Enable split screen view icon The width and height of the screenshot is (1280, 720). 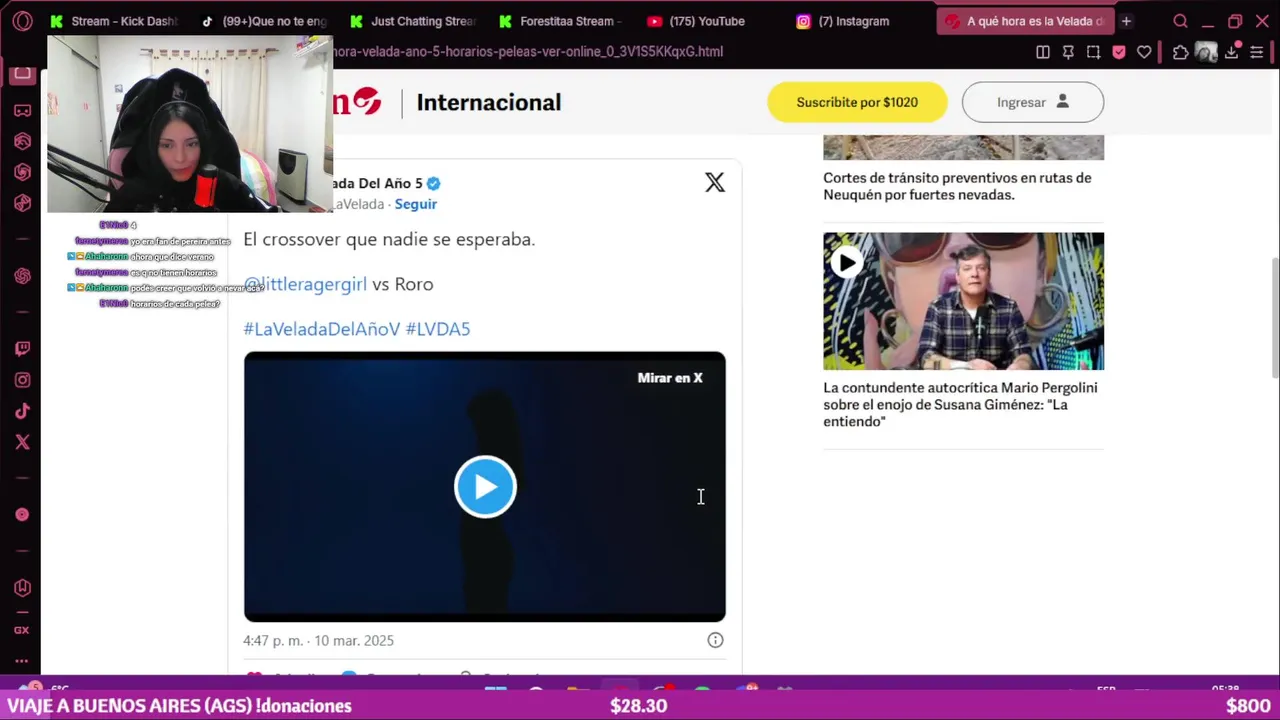(x=1043, y=52)
